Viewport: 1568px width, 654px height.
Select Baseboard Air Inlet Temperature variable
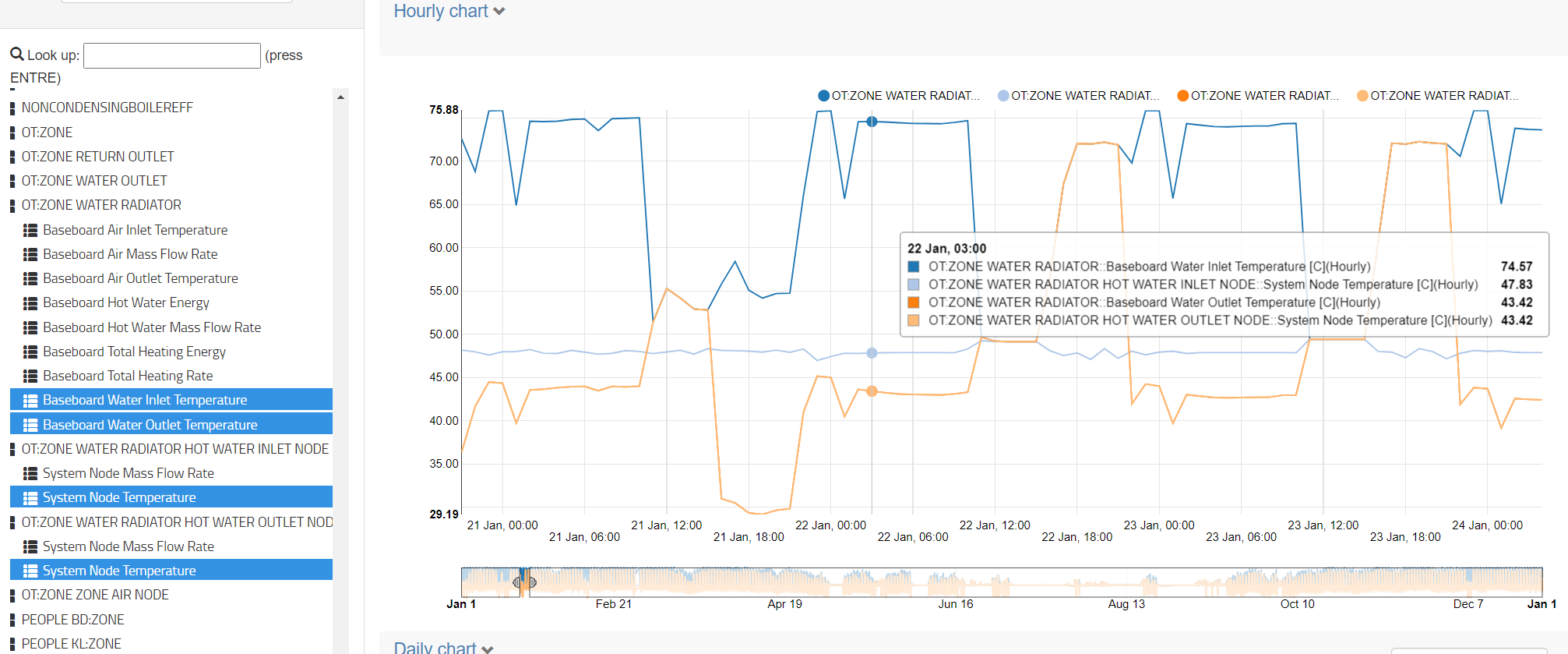click(x=136, y=230)
